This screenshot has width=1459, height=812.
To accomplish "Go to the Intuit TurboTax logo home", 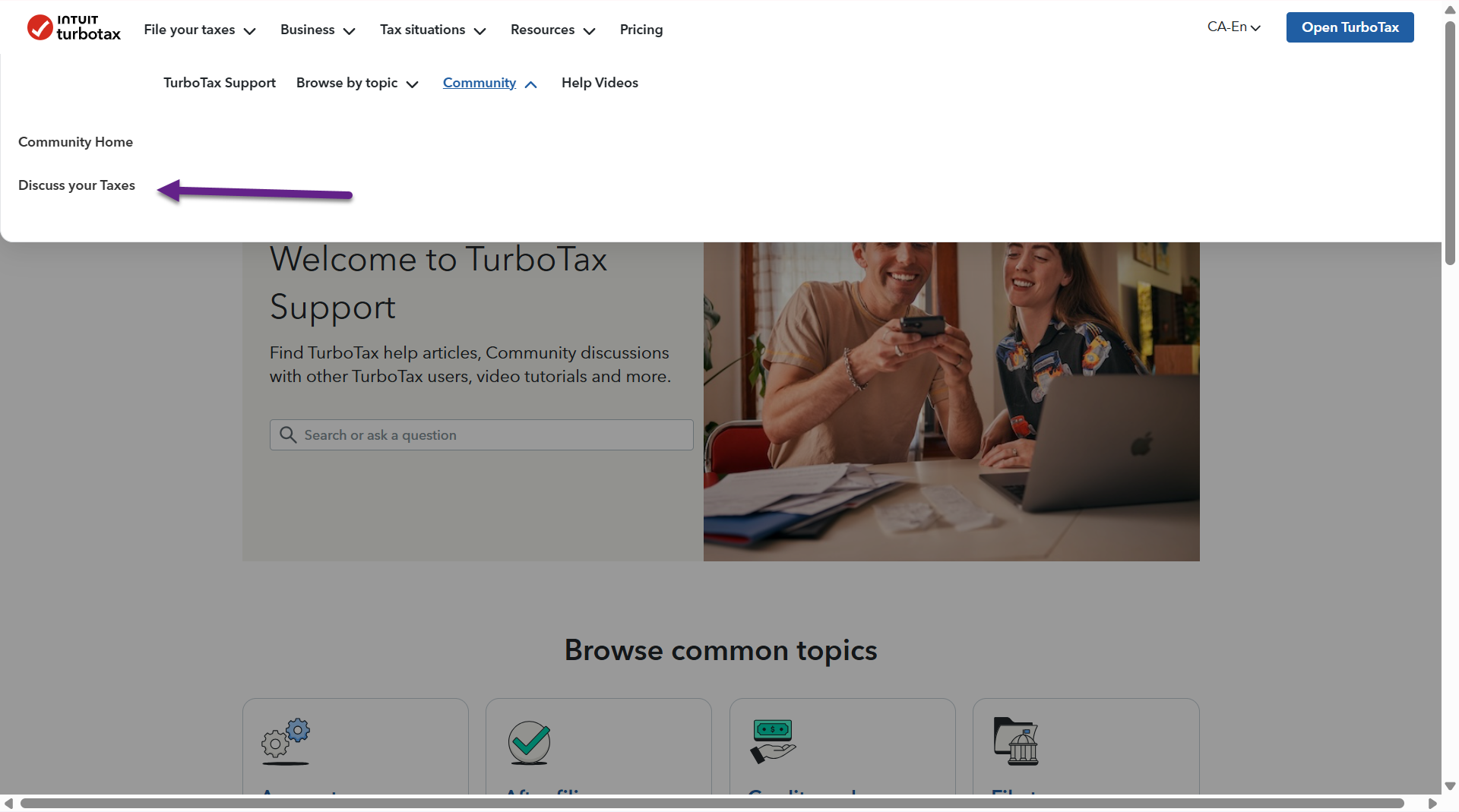I will coord(74,28).
